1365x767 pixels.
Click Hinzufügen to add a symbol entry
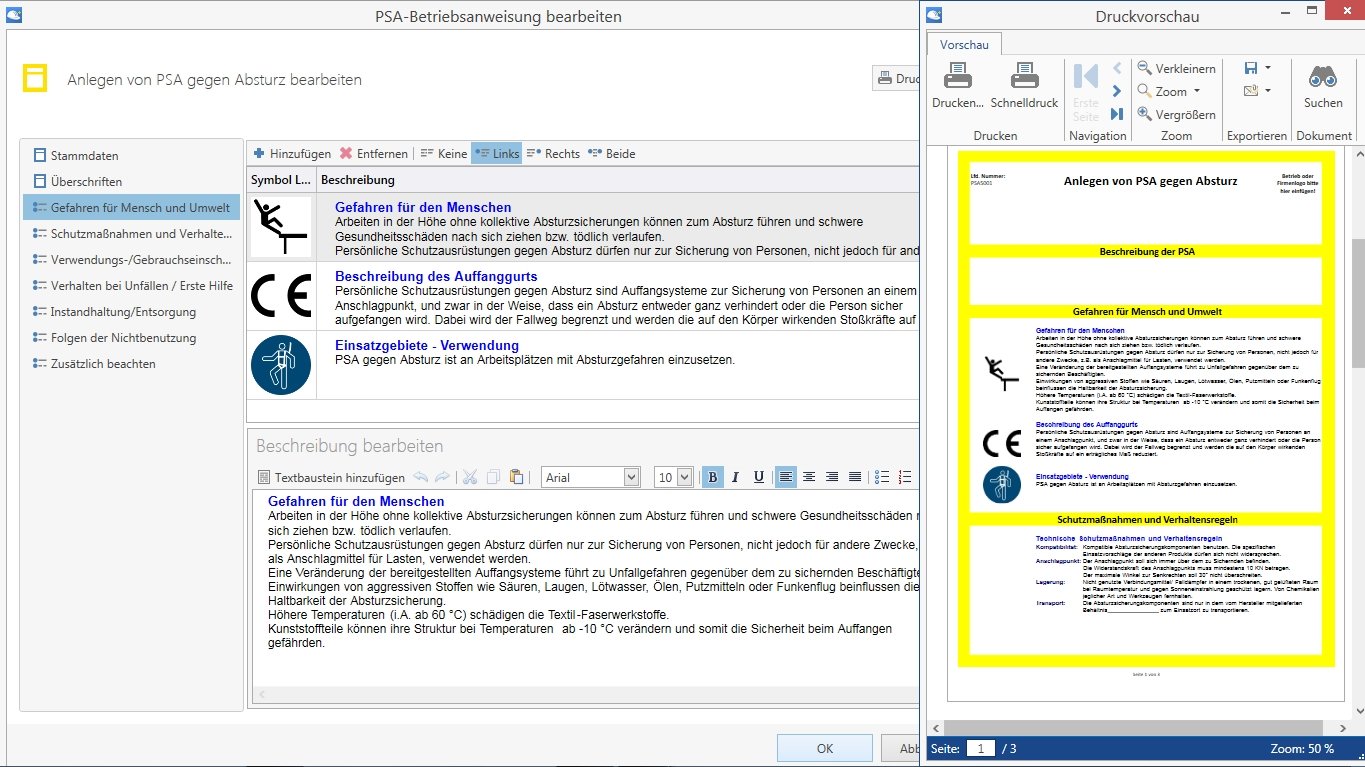[291, 153]
